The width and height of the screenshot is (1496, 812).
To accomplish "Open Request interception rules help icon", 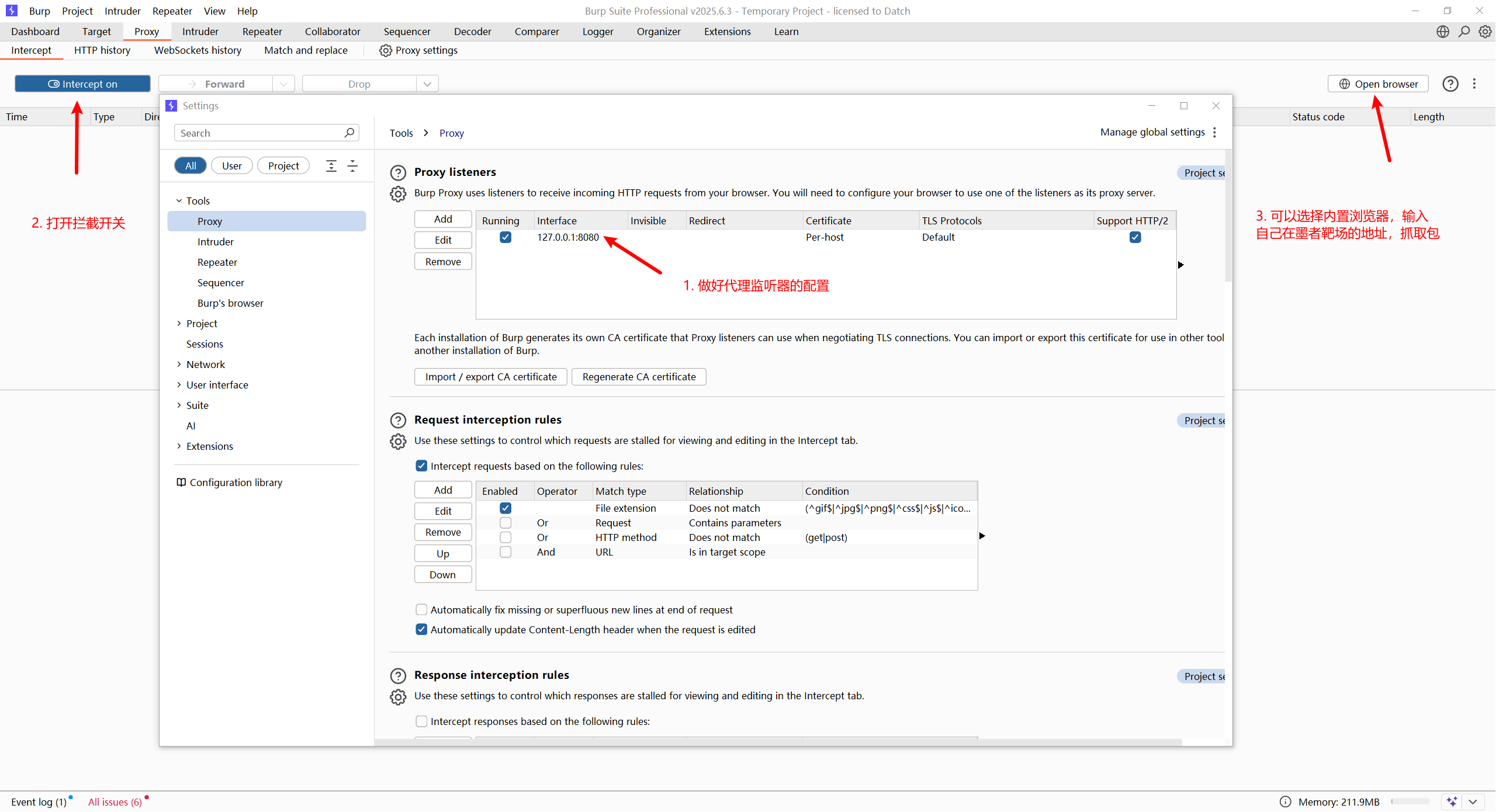I will pyautogui.click(x=398, y=420).
